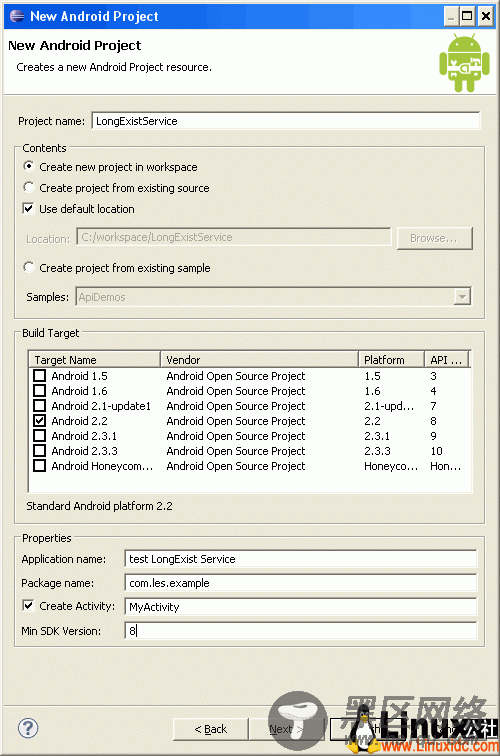This screenshot has height=756, width=500.
Task: Click API level '3' cell
Action: [433, 376]
